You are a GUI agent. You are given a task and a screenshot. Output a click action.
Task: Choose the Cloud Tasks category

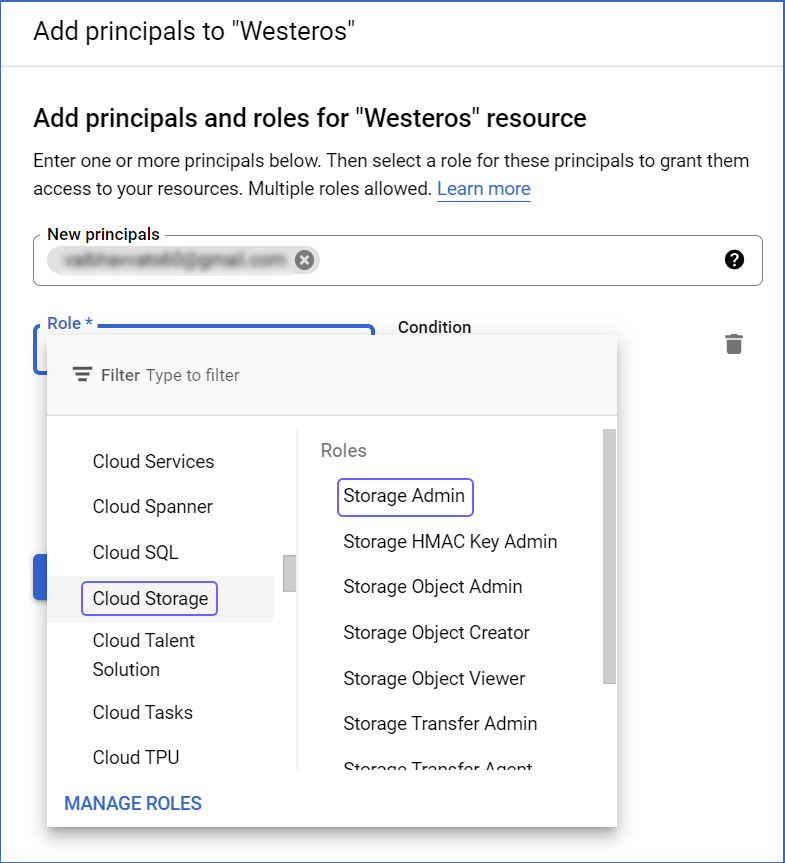click(143, 713)
